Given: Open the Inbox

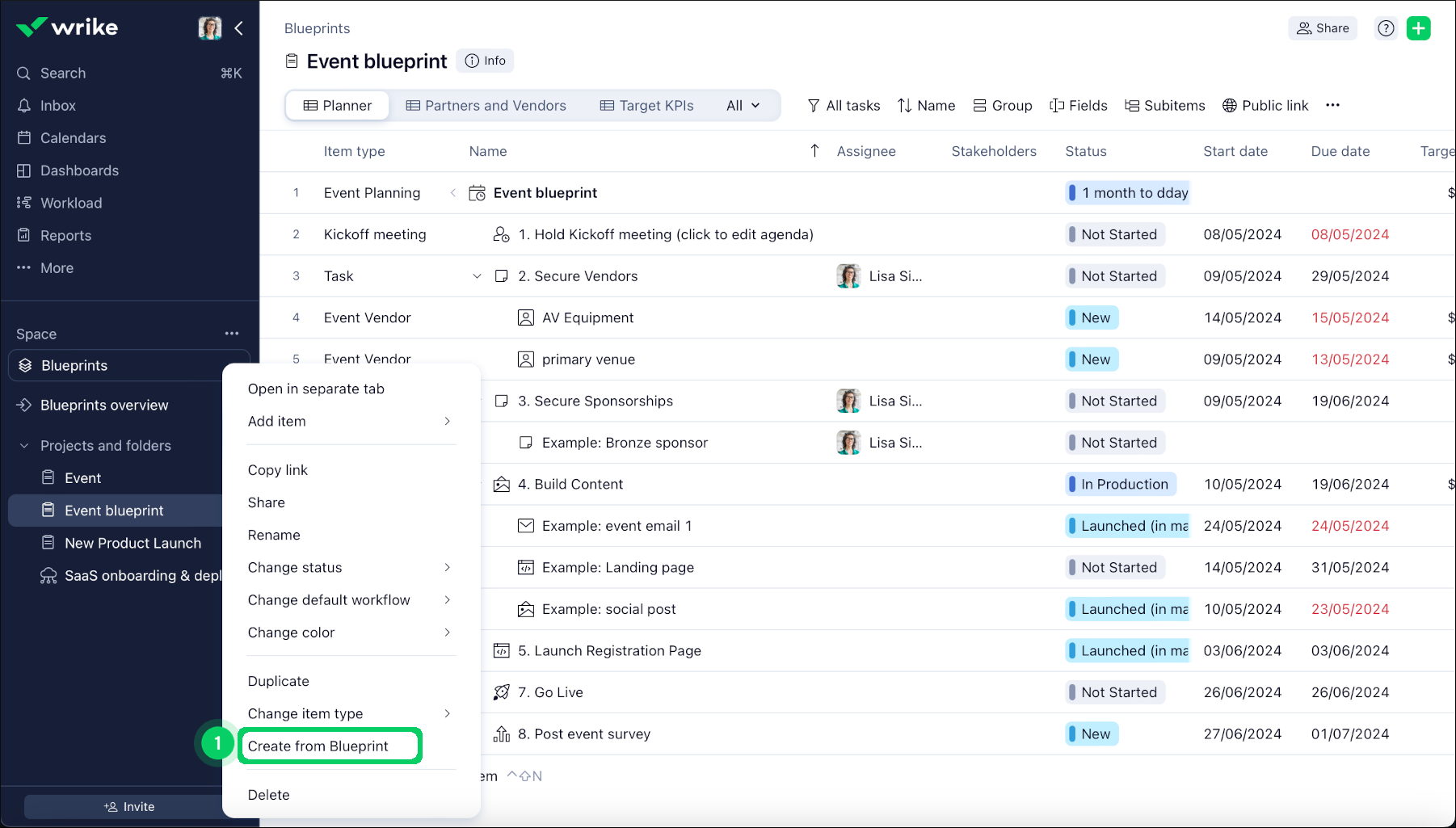Looking at the screenshot, I should click(57, 105).
